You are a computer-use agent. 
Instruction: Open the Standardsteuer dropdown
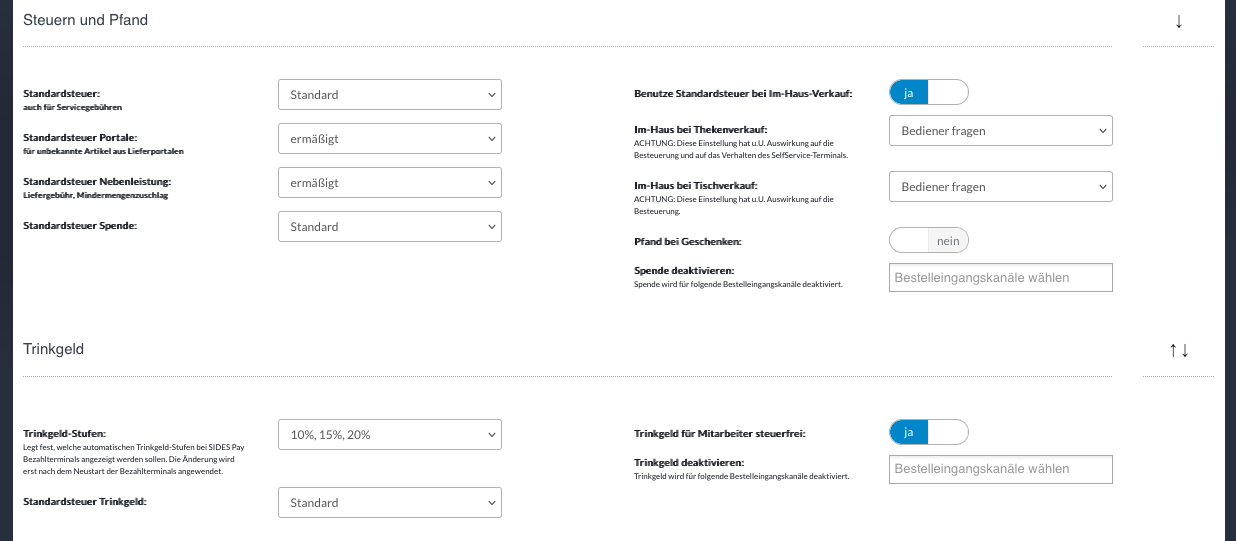coord(390,95)
